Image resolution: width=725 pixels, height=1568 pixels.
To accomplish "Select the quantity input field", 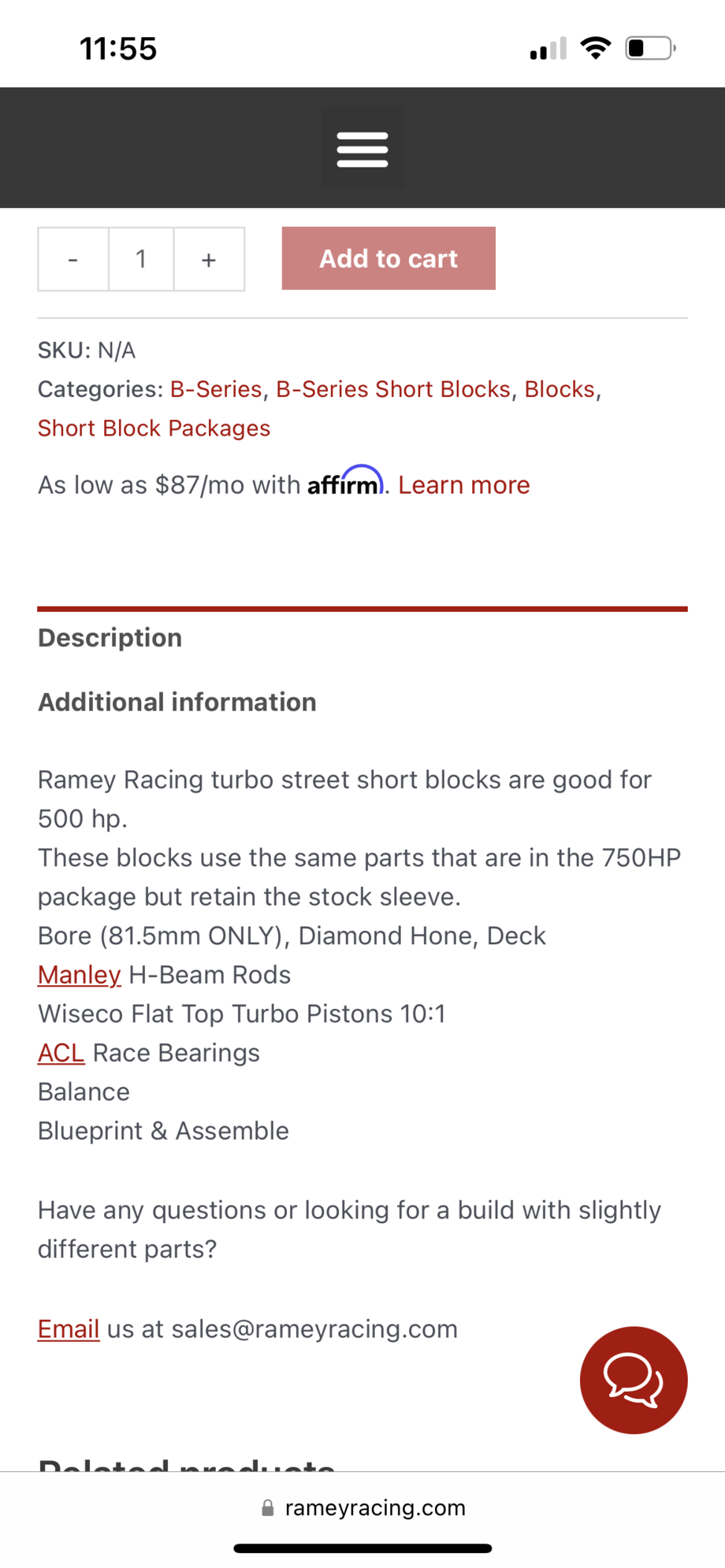I will pos(141,259).
